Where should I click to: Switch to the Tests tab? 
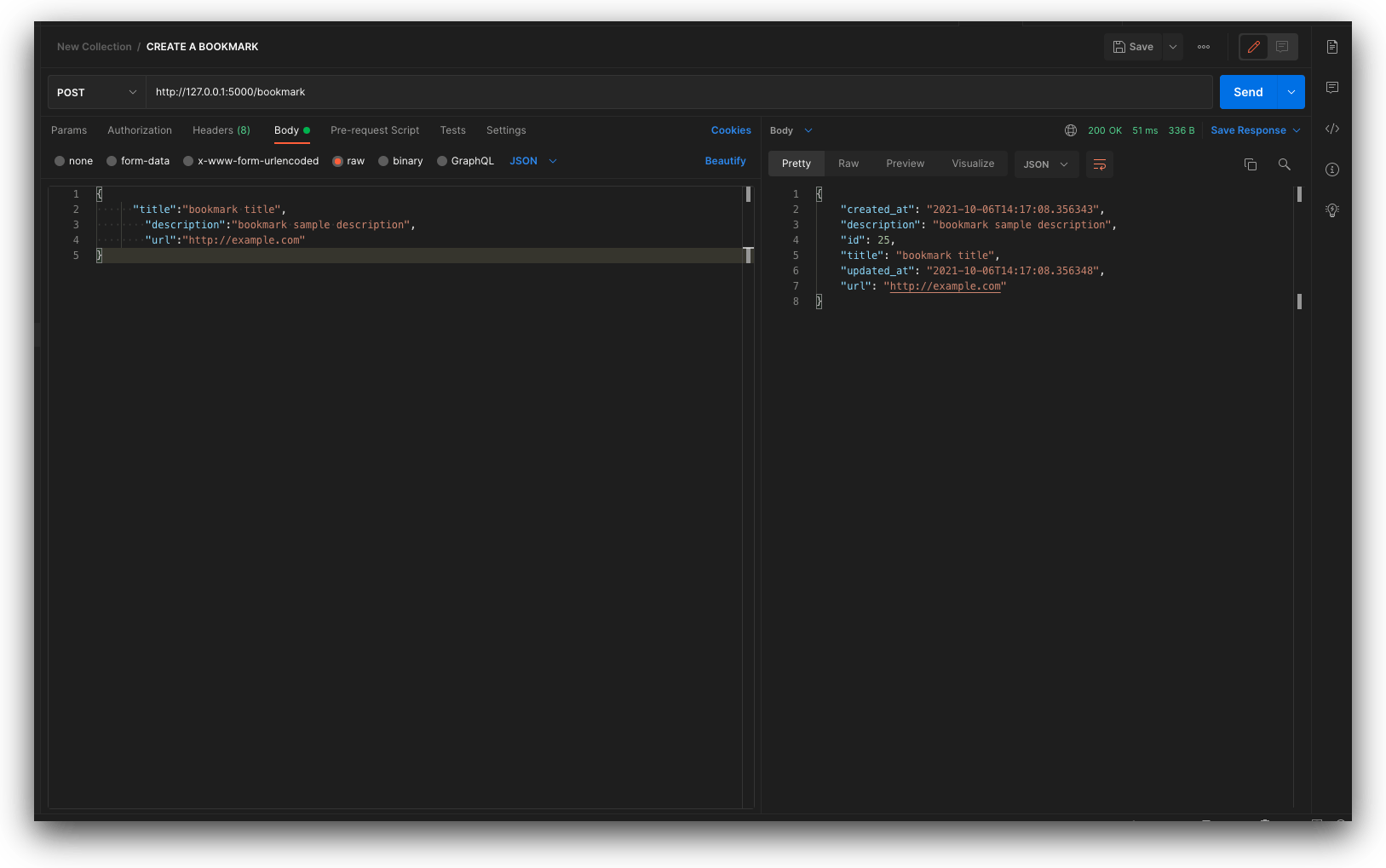pos(452,129)
